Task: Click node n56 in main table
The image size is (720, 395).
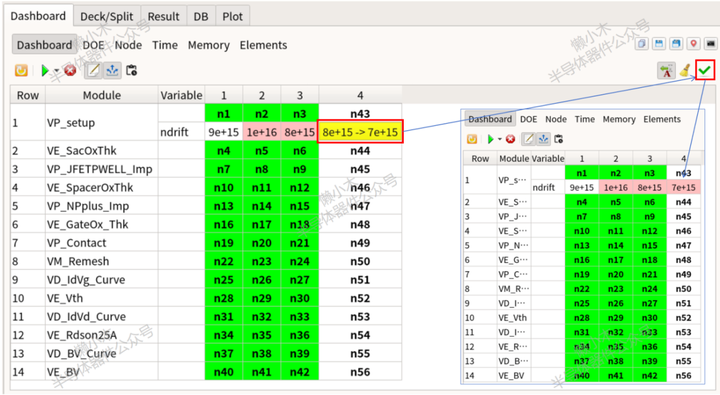Action: [x=360, y=372]
